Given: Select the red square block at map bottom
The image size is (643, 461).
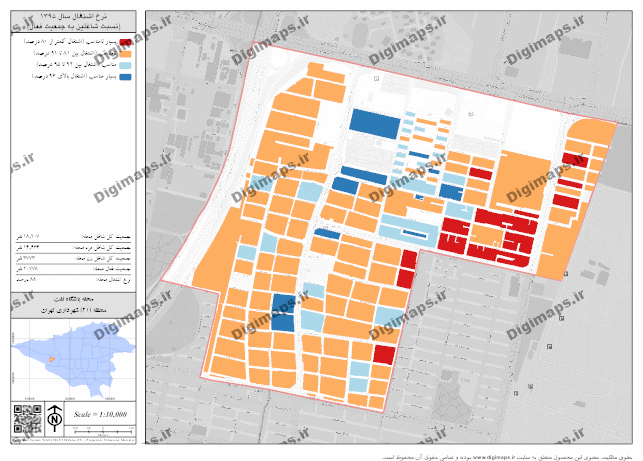Looking at the screenshot, I should pos(383,353).
